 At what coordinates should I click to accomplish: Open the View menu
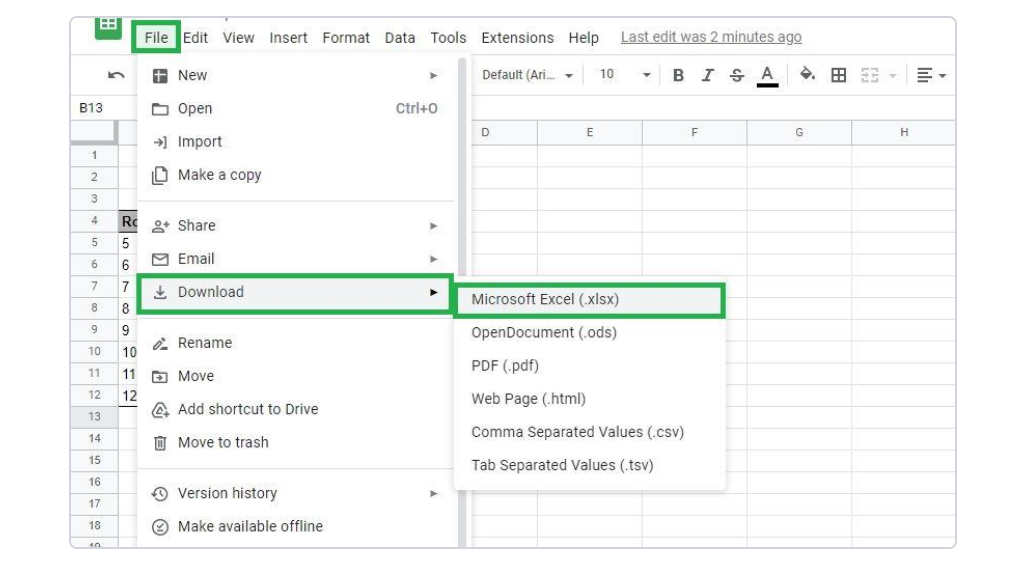238,38
